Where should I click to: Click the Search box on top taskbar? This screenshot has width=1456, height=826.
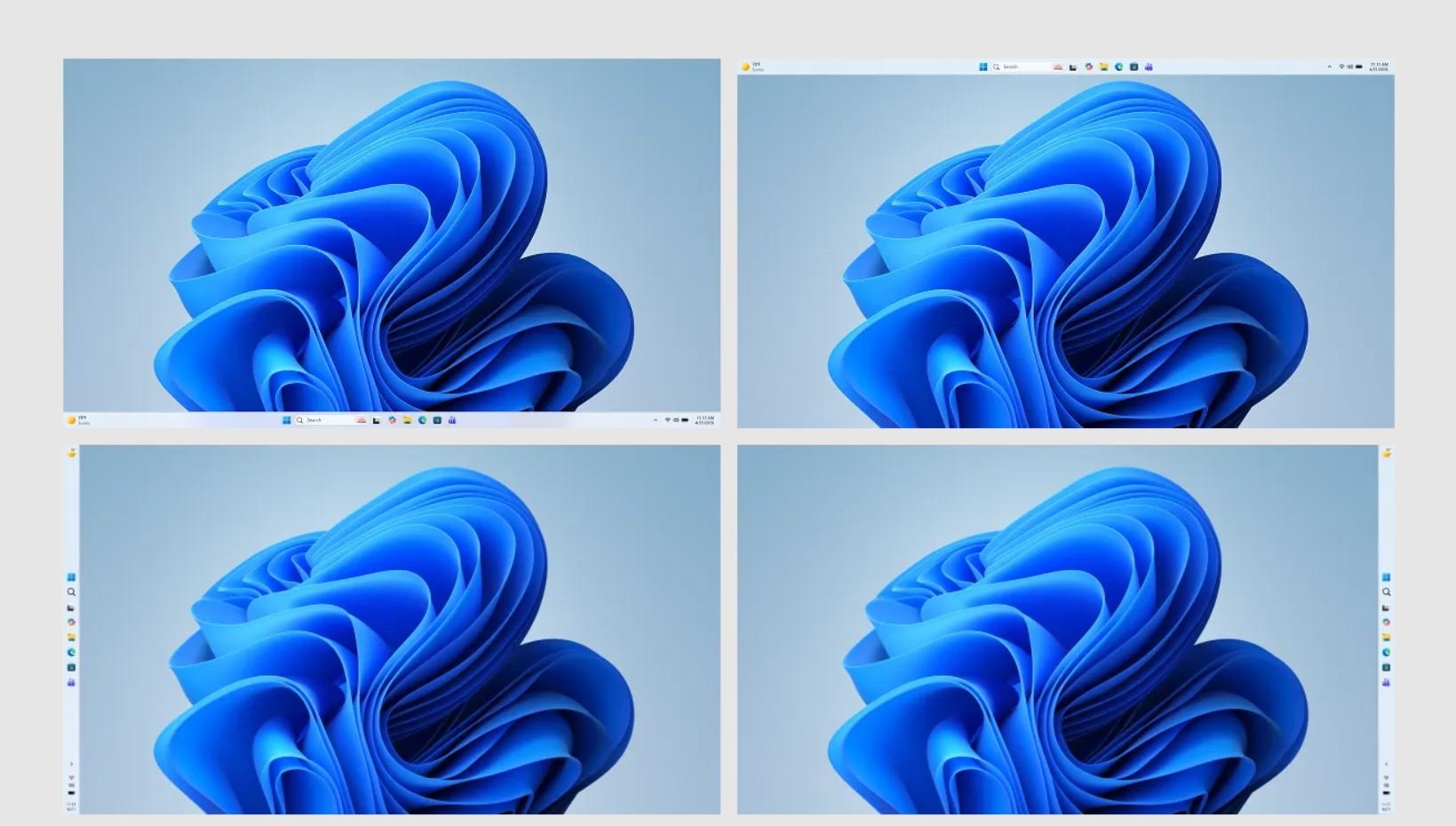(x=1021, y=67)
